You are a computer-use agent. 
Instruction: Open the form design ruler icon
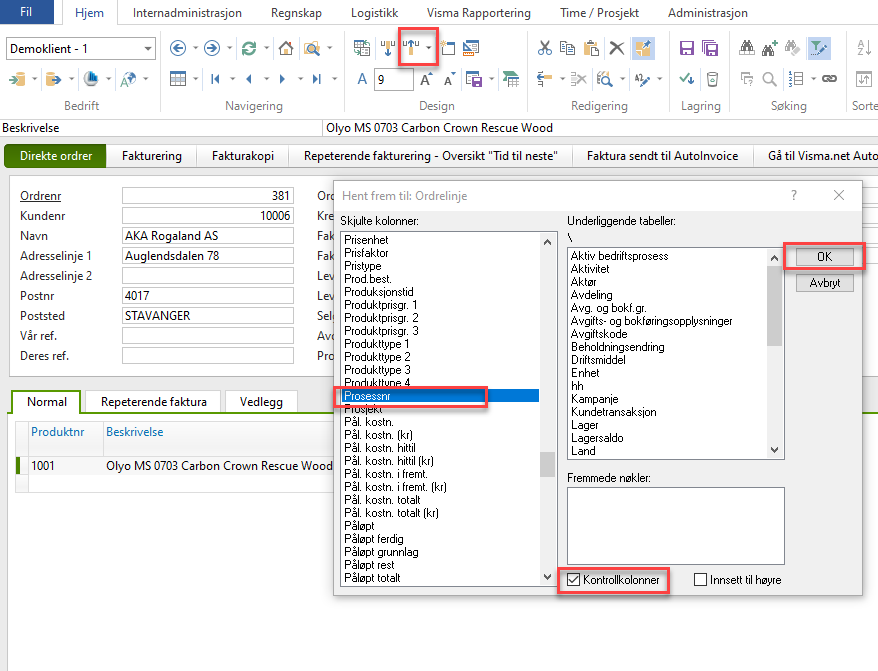click(x=471, y=49)
